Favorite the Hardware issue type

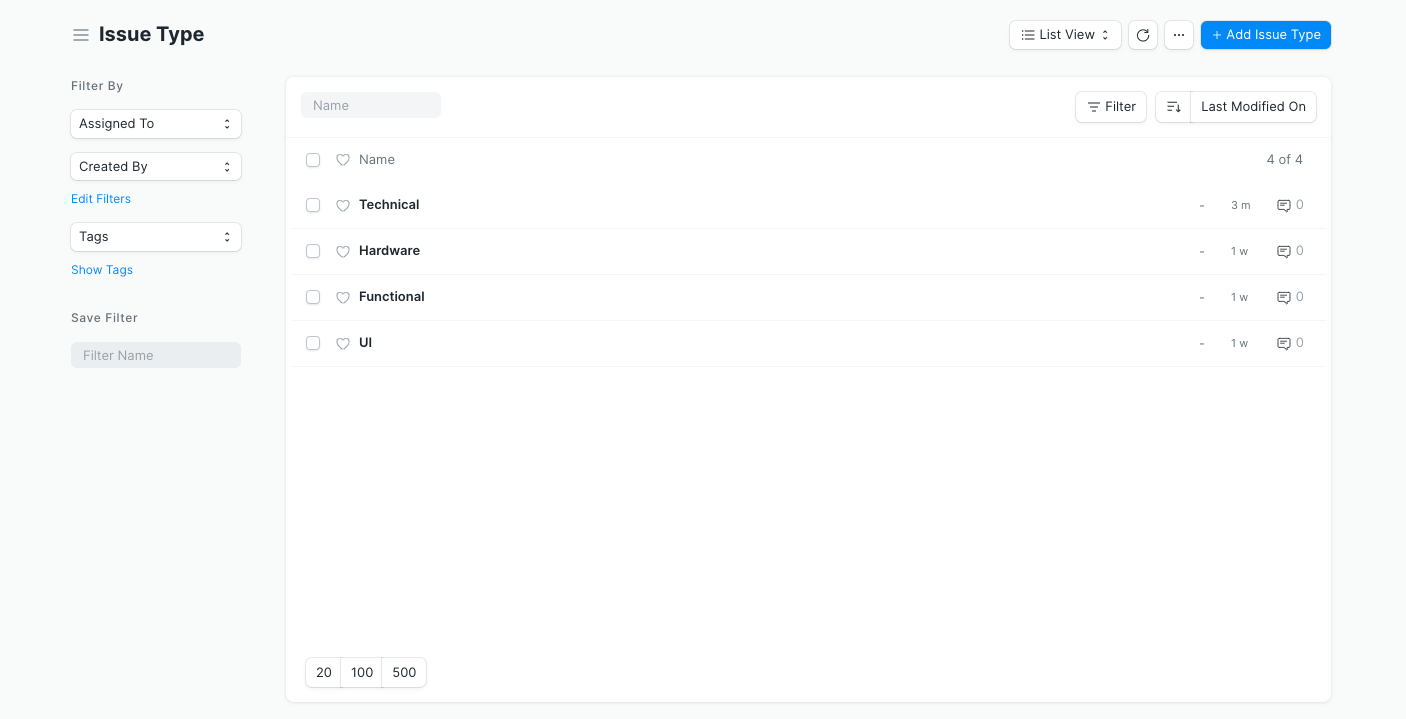343,251
